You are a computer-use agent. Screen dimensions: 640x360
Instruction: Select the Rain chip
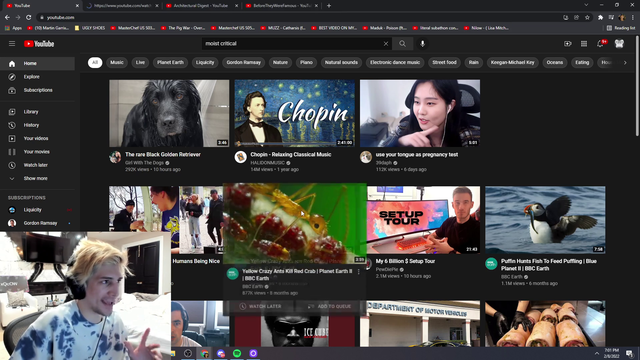[473, 62]
